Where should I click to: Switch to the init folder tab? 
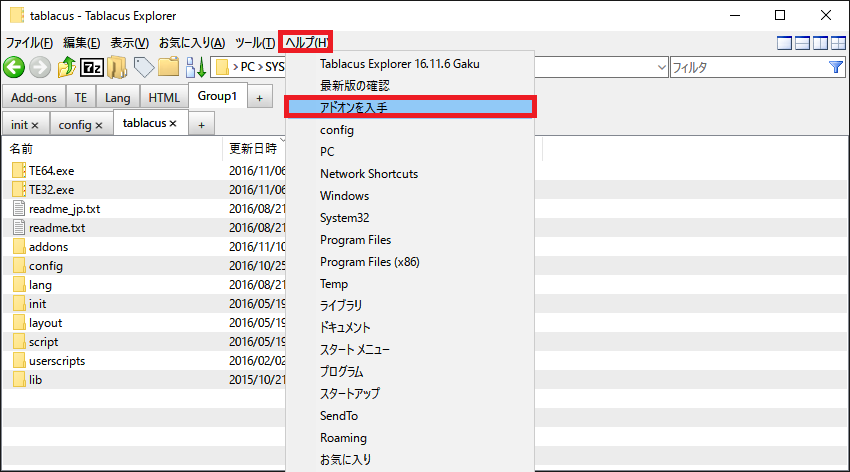click(20, 125)
